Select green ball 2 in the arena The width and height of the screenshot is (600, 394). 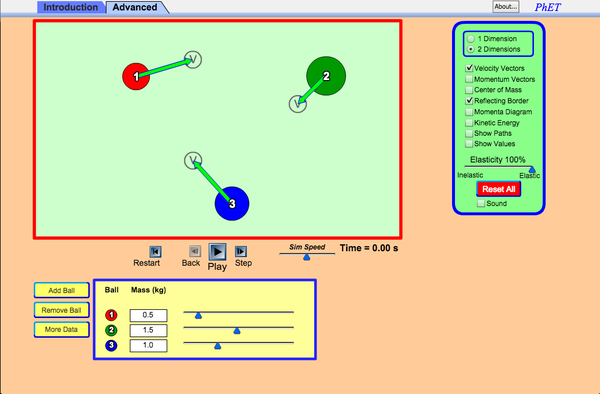pos(326,76)
